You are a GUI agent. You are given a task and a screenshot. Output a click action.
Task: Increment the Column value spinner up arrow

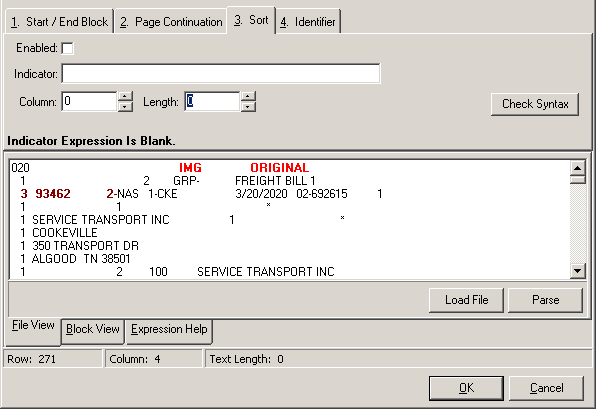(x=125, y=97)
